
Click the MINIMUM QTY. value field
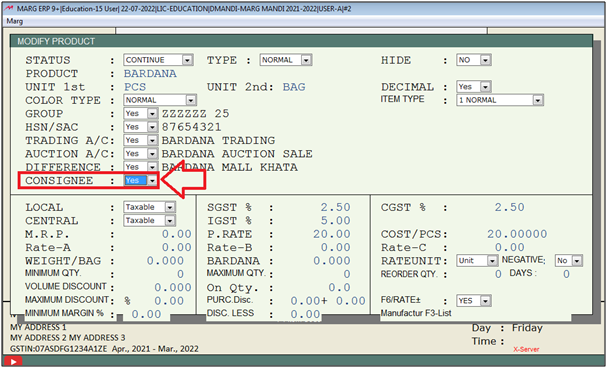point(180,274)
